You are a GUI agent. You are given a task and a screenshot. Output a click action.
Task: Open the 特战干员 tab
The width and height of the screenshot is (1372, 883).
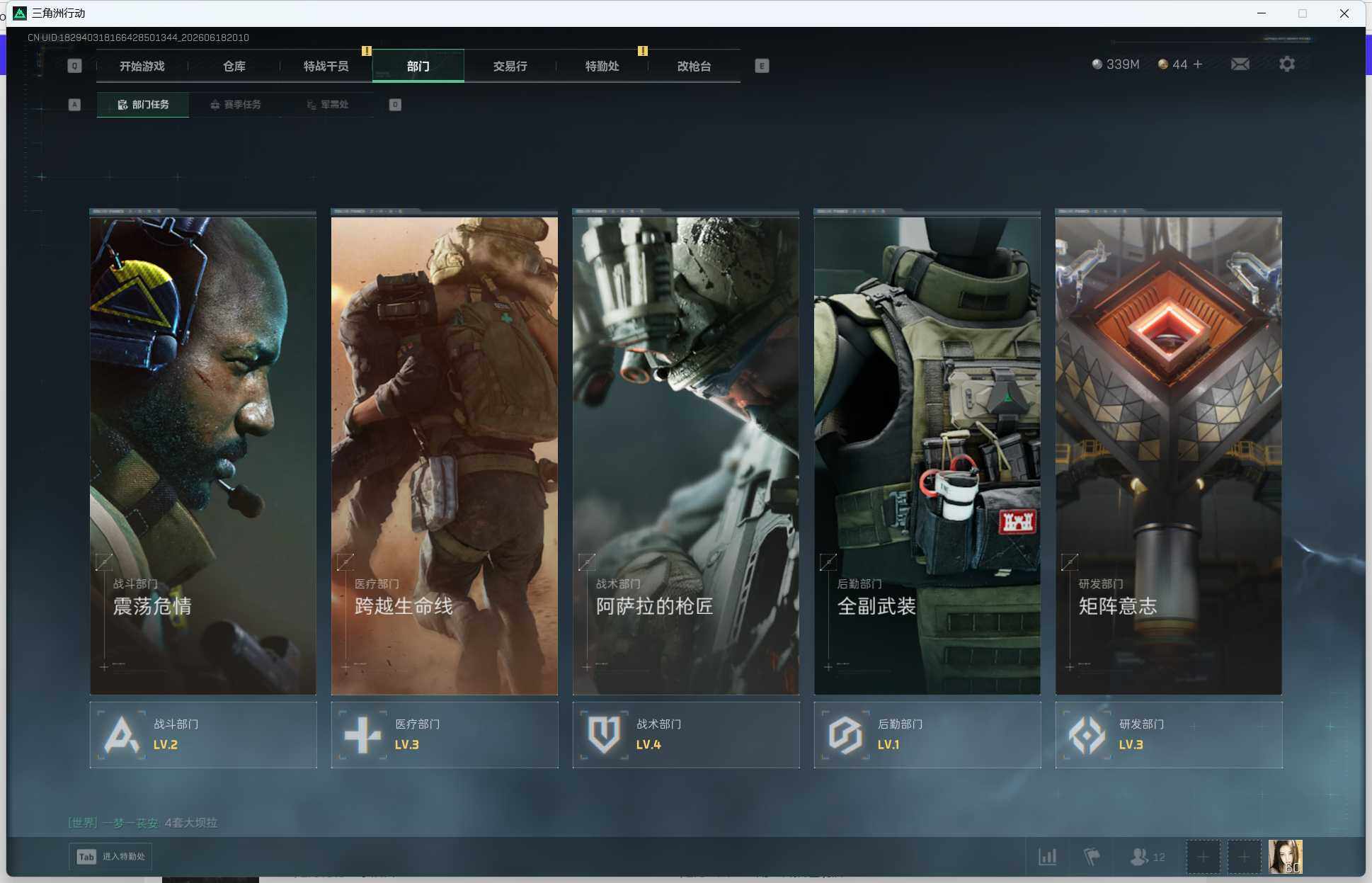point(326,66)
